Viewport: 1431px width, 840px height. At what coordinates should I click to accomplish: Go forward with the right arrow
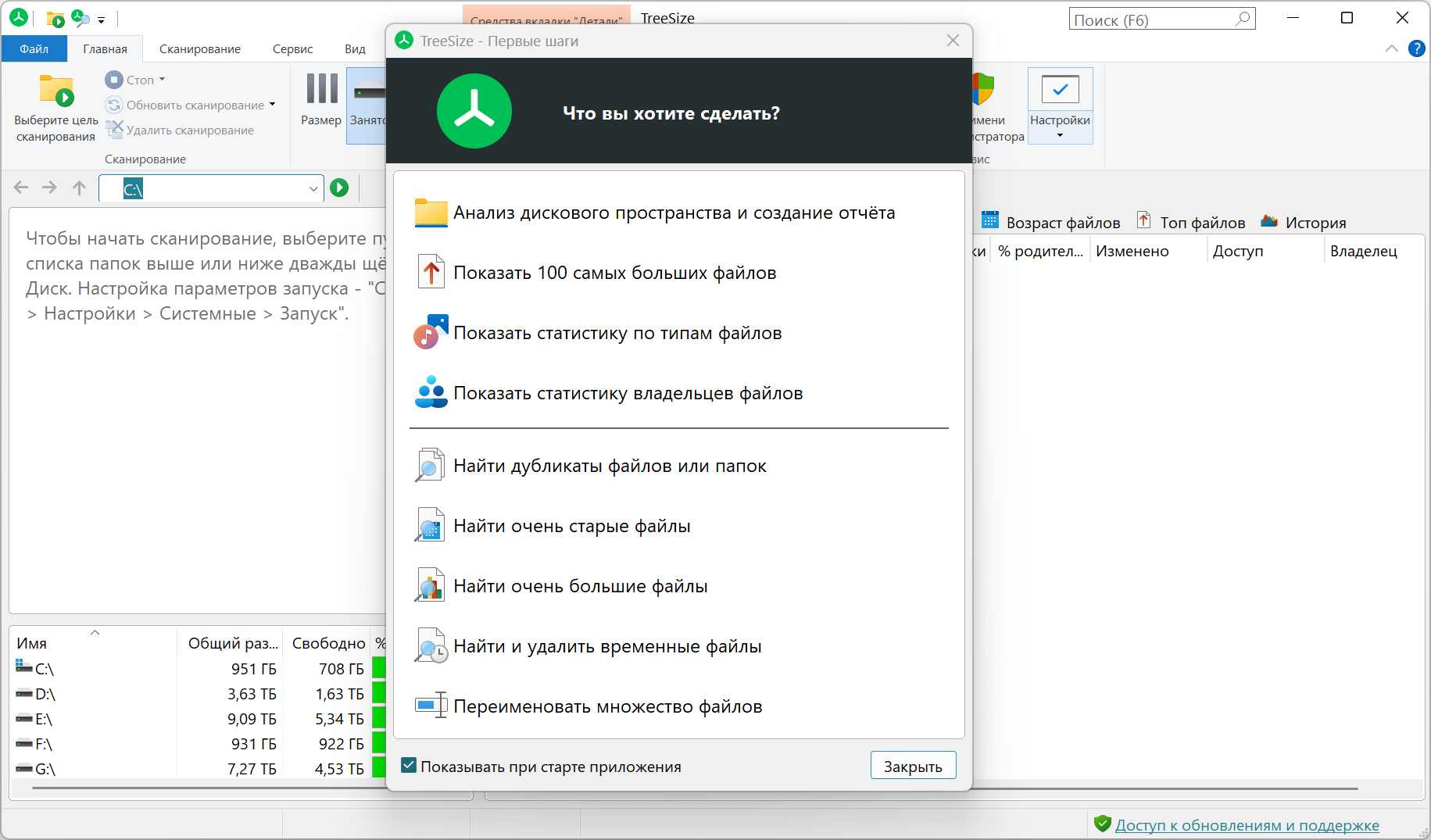[x=49, y=188]
